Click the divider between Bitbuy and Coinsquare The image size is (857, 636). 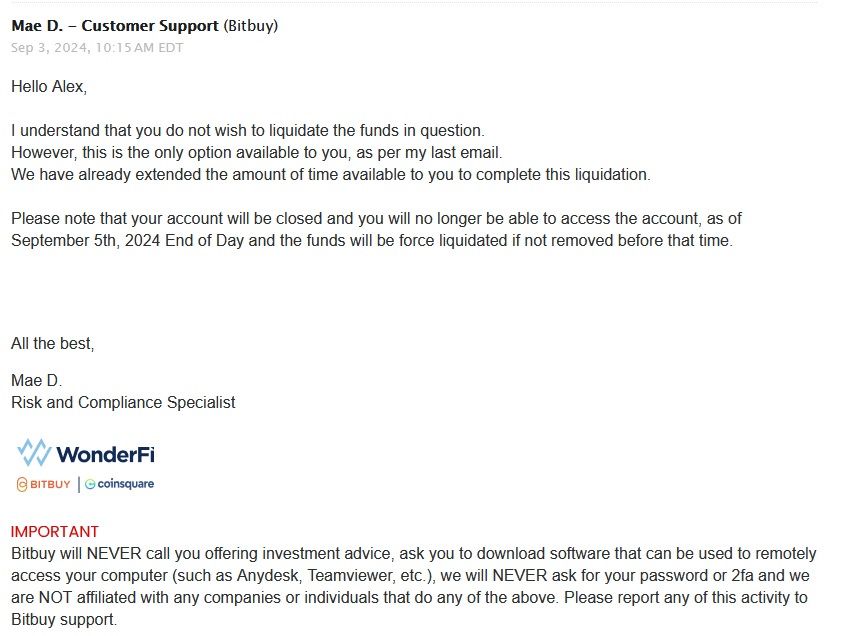(79, 484)
